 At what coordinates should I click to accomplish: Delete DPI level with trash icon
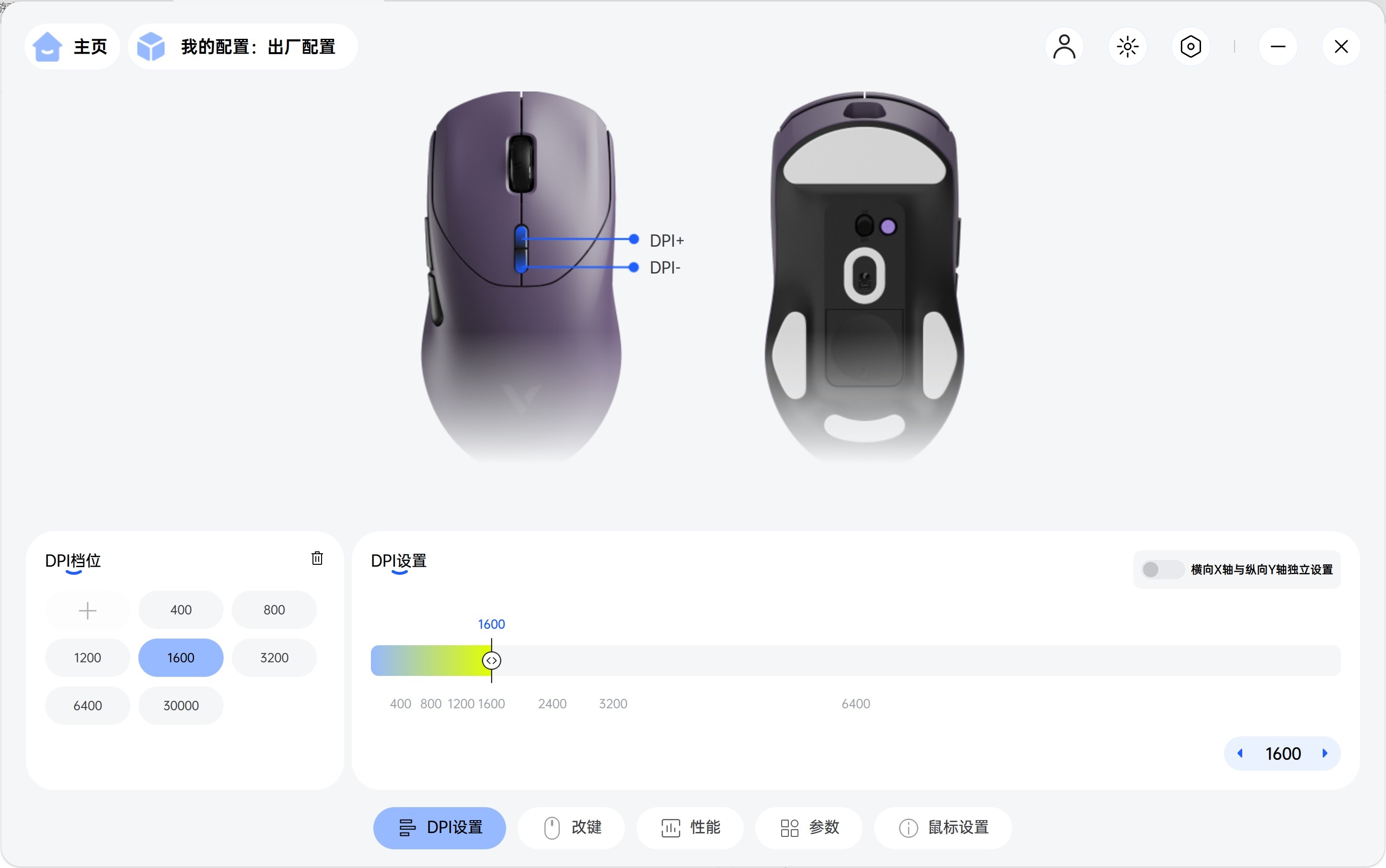tap(317, 558)
